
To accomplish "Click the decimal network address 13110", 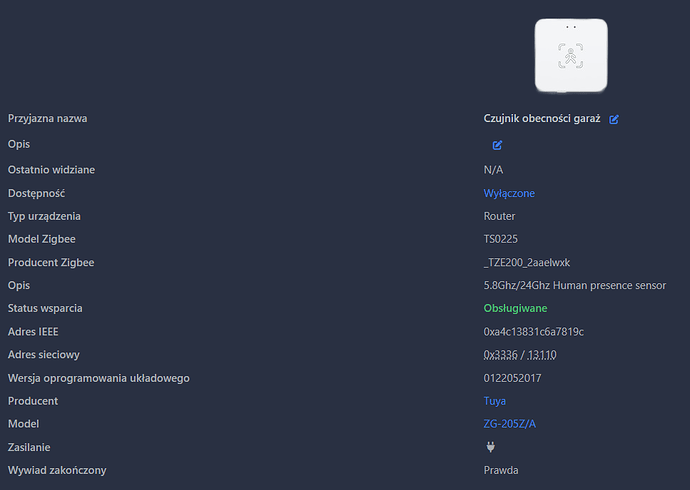I will (542, 355).
